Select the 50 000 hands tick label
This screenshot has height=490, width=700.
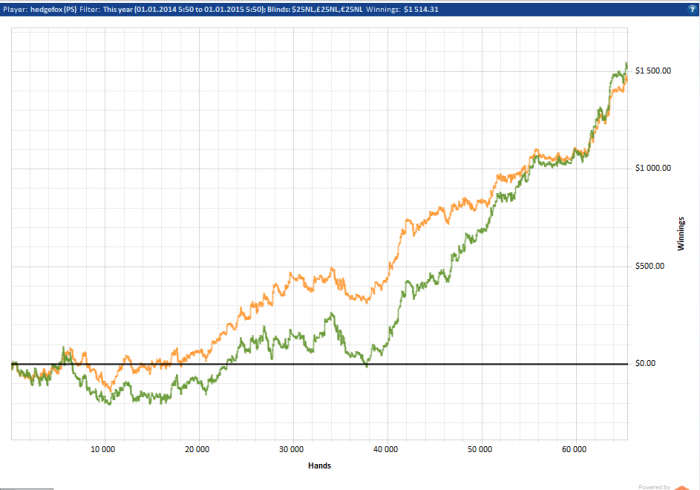[479, 449]
